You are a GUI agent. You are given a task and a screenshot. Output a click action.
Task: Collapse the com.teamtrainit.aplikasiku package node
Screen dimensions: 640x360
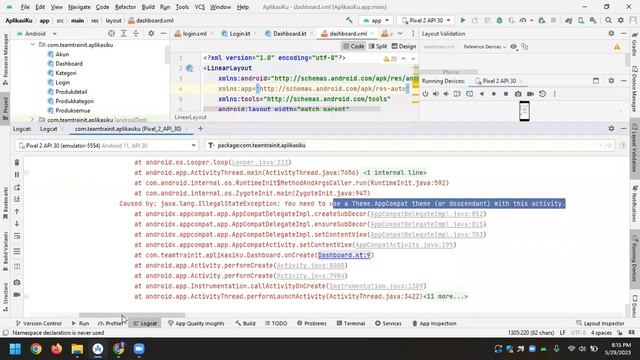pos(33,44)
